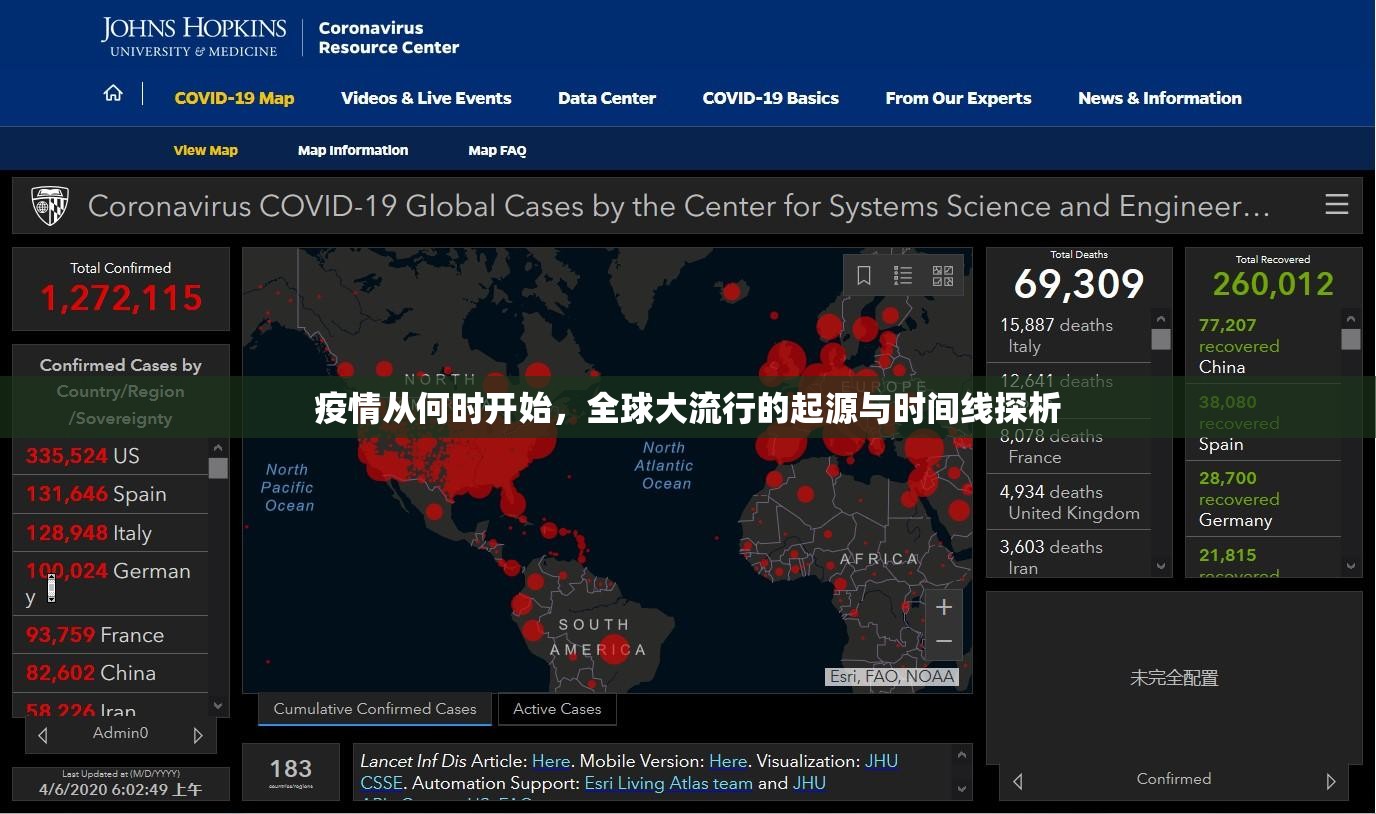Open the Esri Living Atlas team link
This screenshot has height=814, width=1376.
668,783
